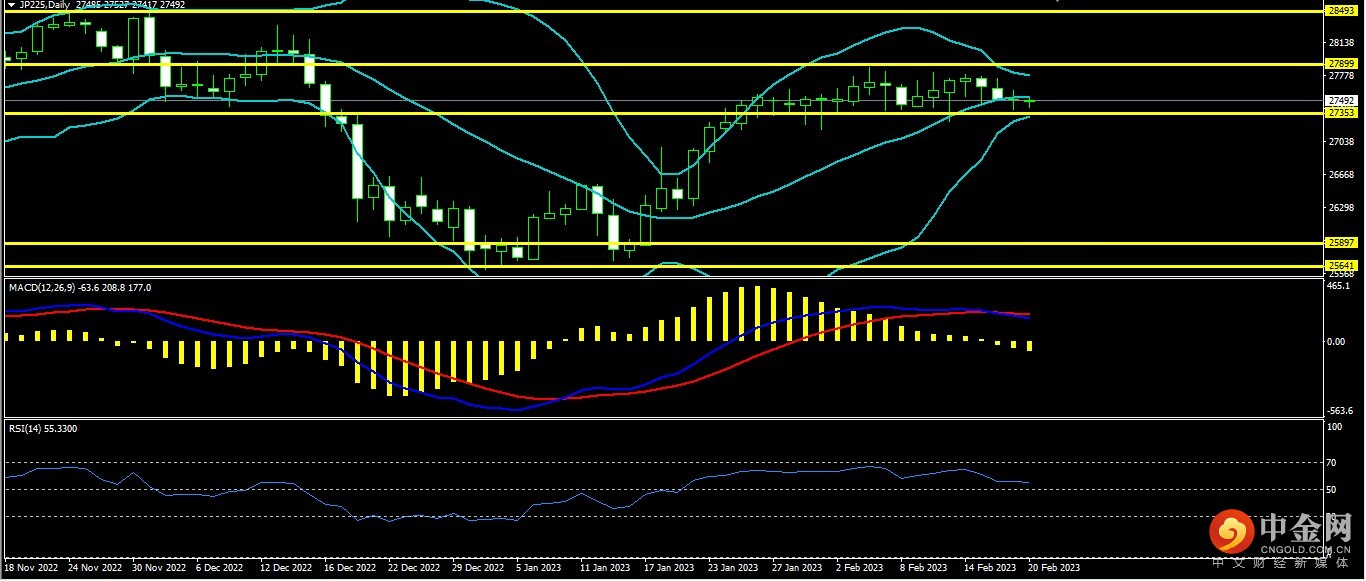Image resolution: width=1366 pixels, height=581 pixels.
Task: Click the RSI 70 level scale label
Action: [1332, 463]
